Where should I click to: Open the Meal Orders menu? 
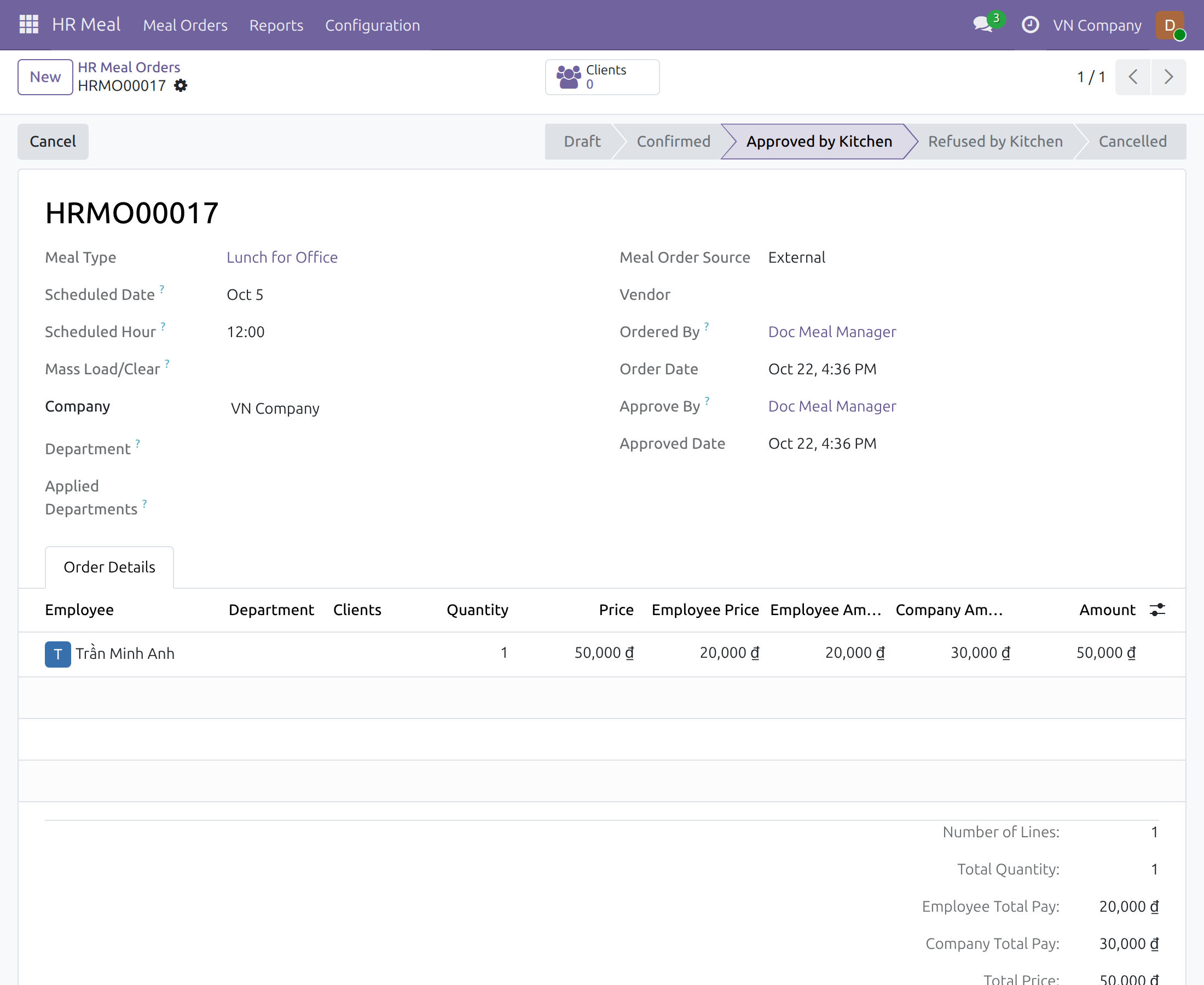[185, 26]
